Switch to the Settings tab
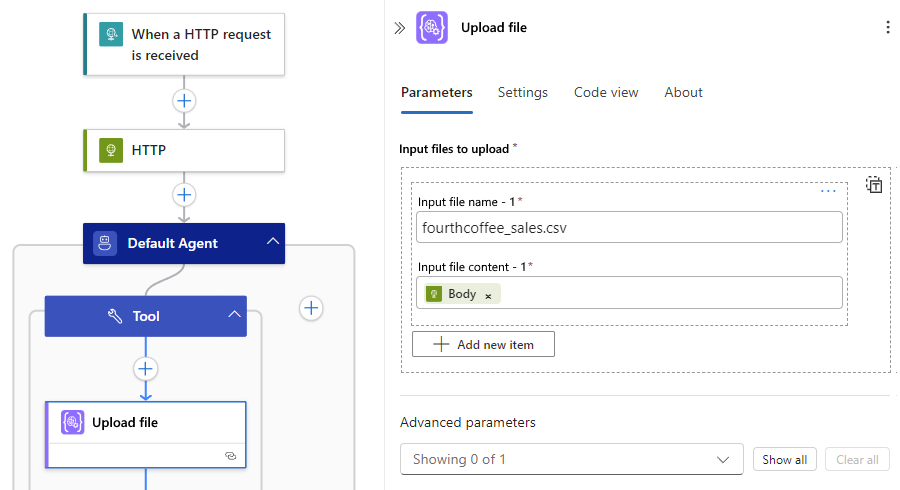The image size is (900, 490). point(523,92)
